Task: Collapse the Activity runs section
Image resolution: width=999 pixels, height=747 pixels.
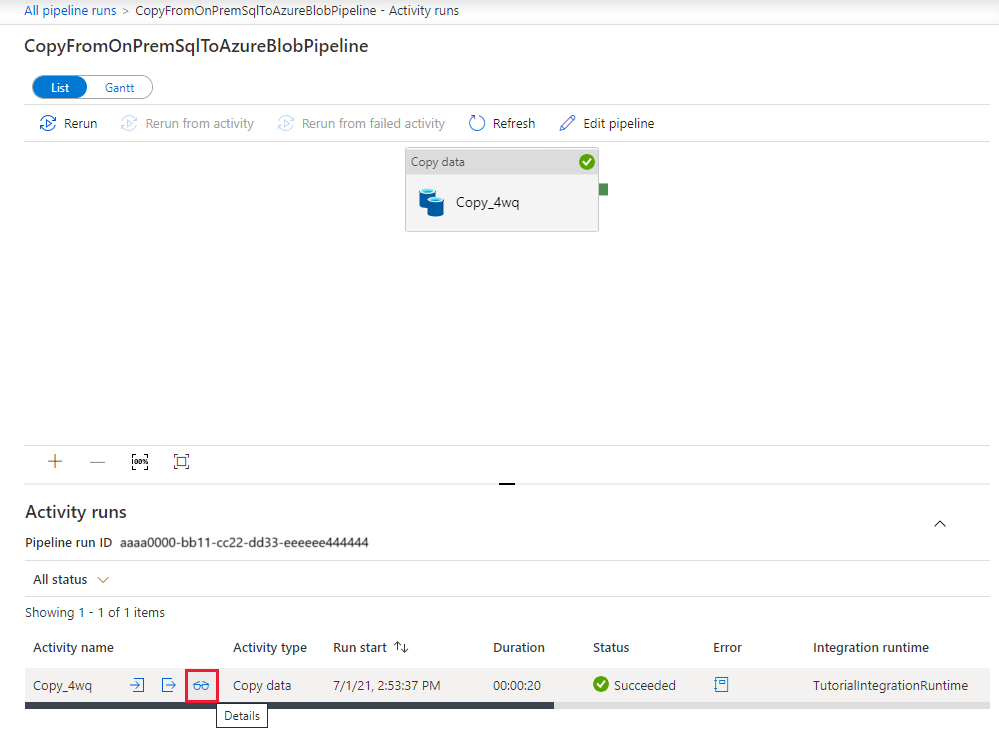Action: coord(939,523)
